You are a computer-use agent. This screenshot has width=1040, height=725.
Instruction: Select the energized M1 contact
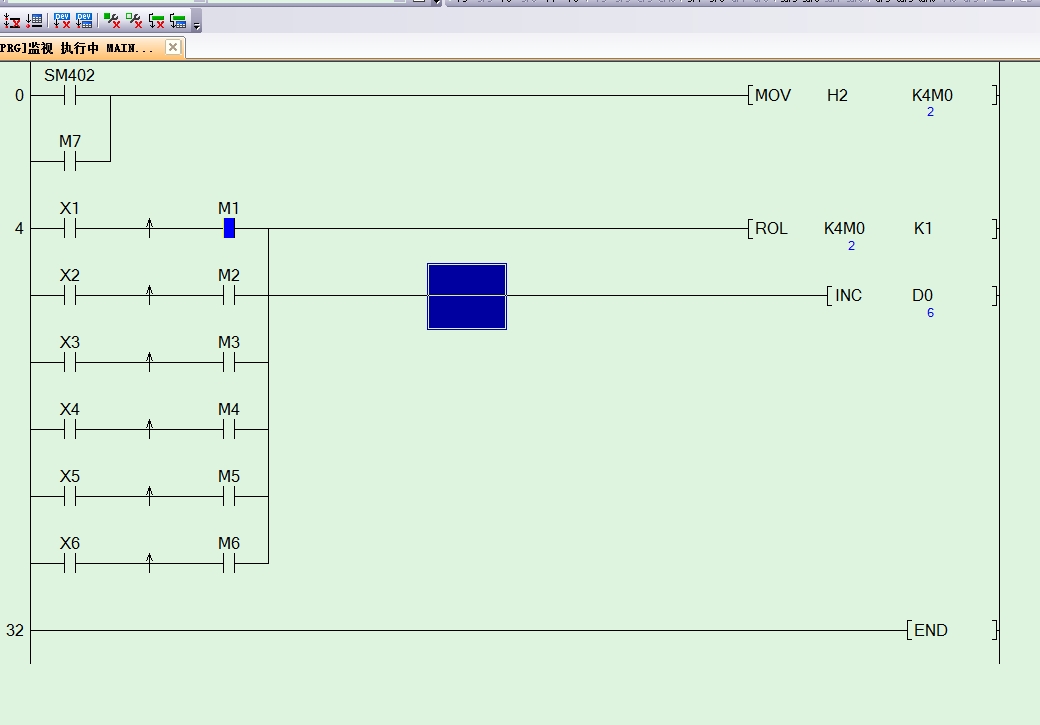pyautogui.click(x=229, y=229)
